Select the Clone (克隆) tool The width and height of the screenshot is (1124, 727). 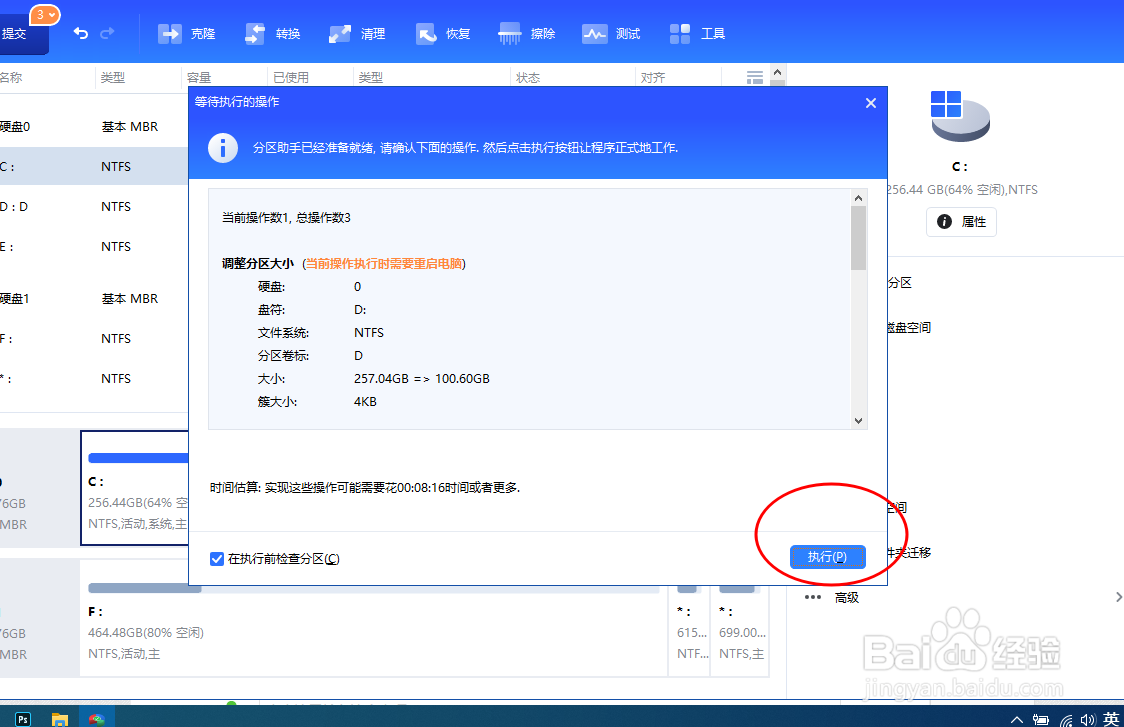[x=187, y=32]
